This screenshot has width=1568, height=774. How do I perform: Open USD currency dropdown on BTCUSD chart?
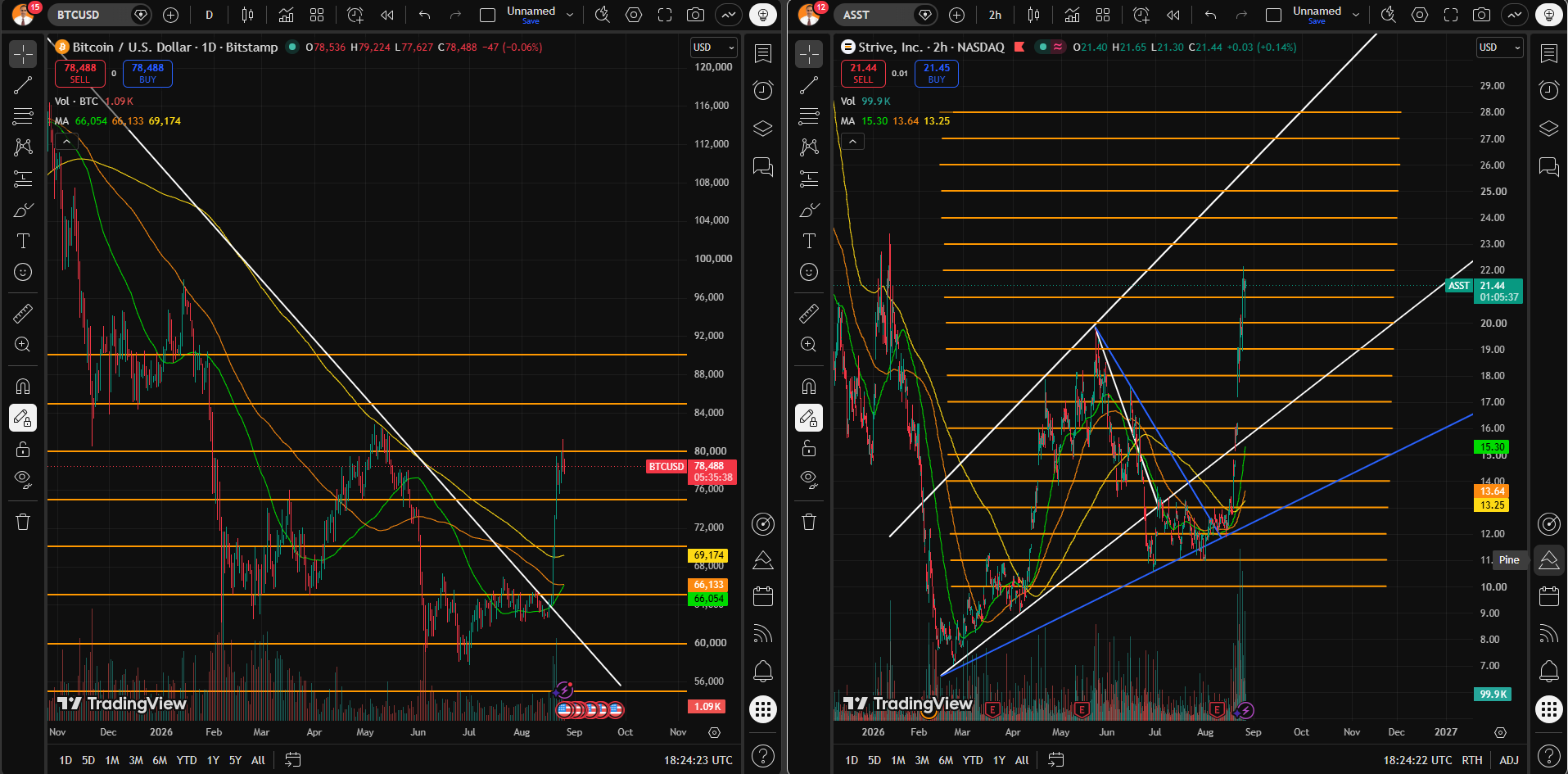(714, 48)
